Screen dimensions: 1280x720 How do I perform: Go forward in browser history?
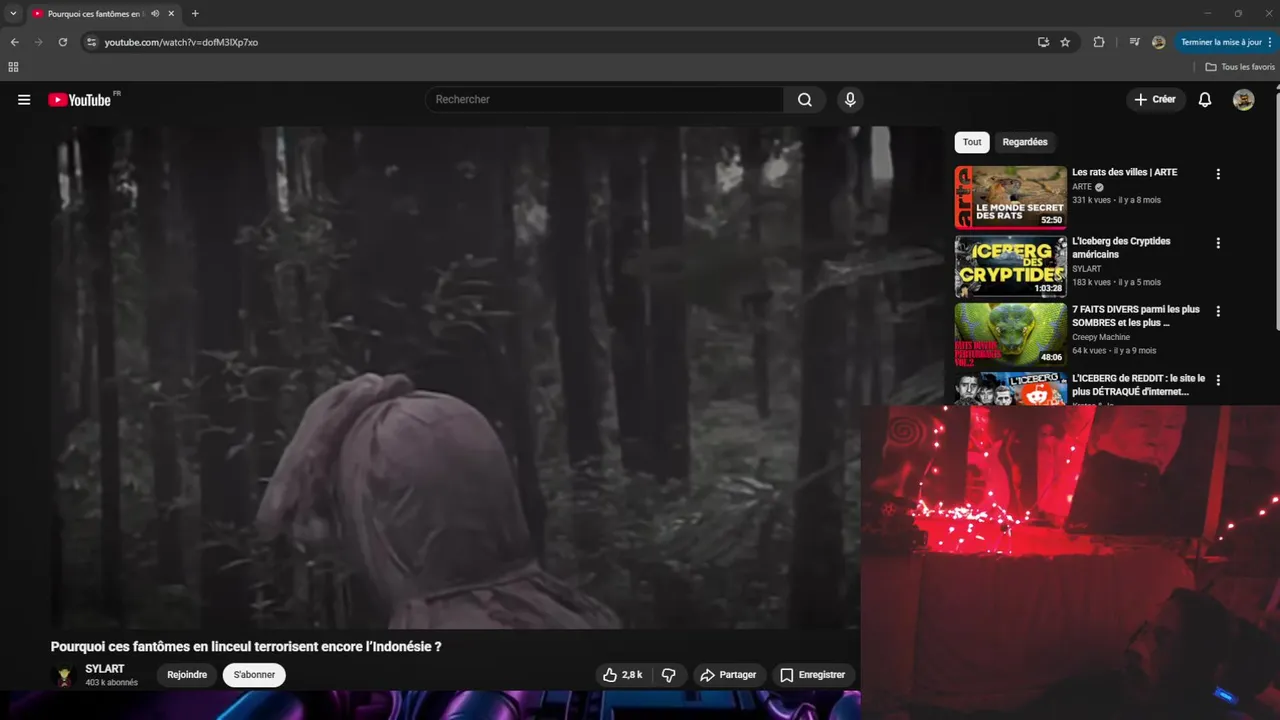click(x=39, y=42)
